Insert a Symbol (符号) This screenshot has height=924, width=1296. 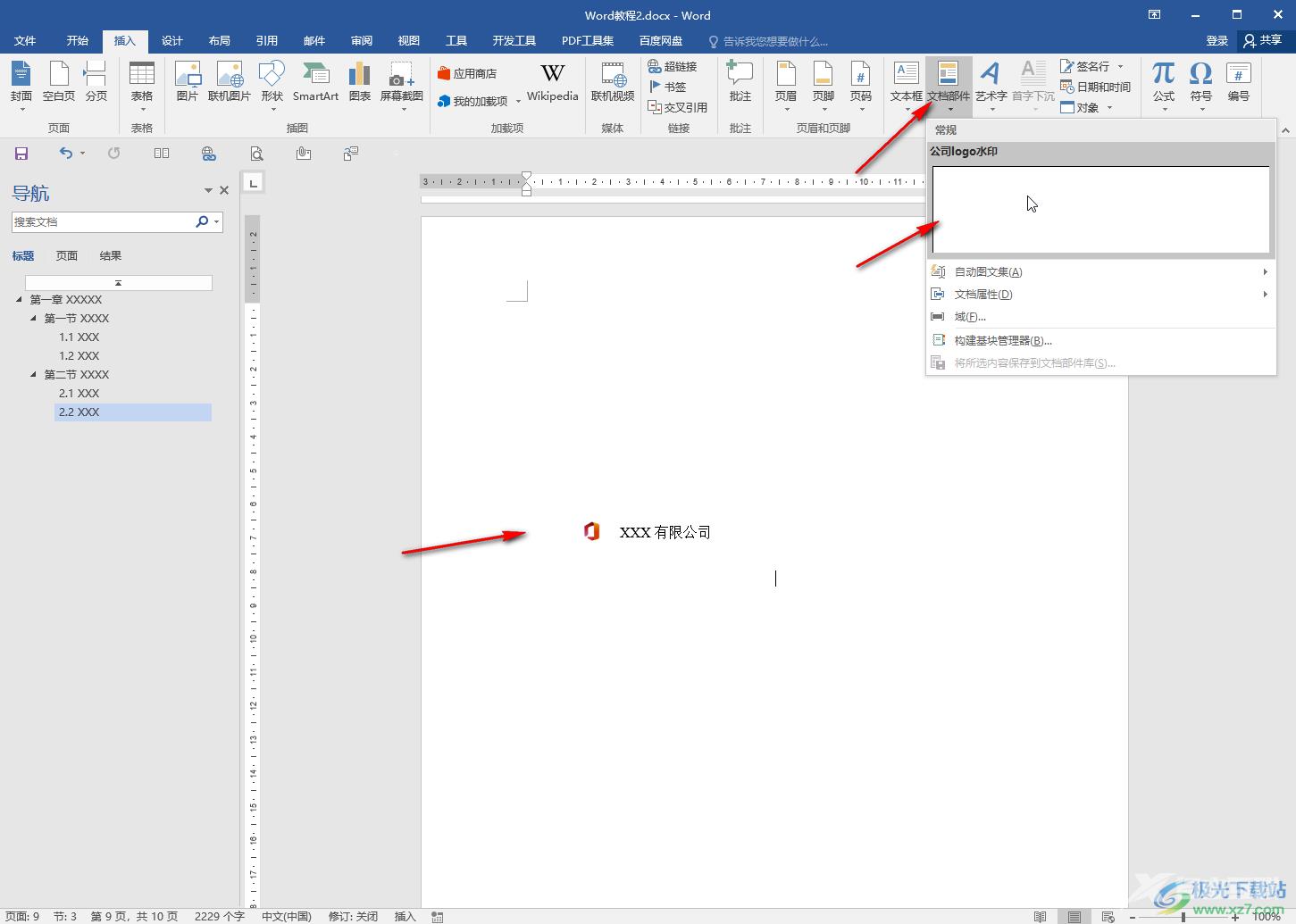1201,86
